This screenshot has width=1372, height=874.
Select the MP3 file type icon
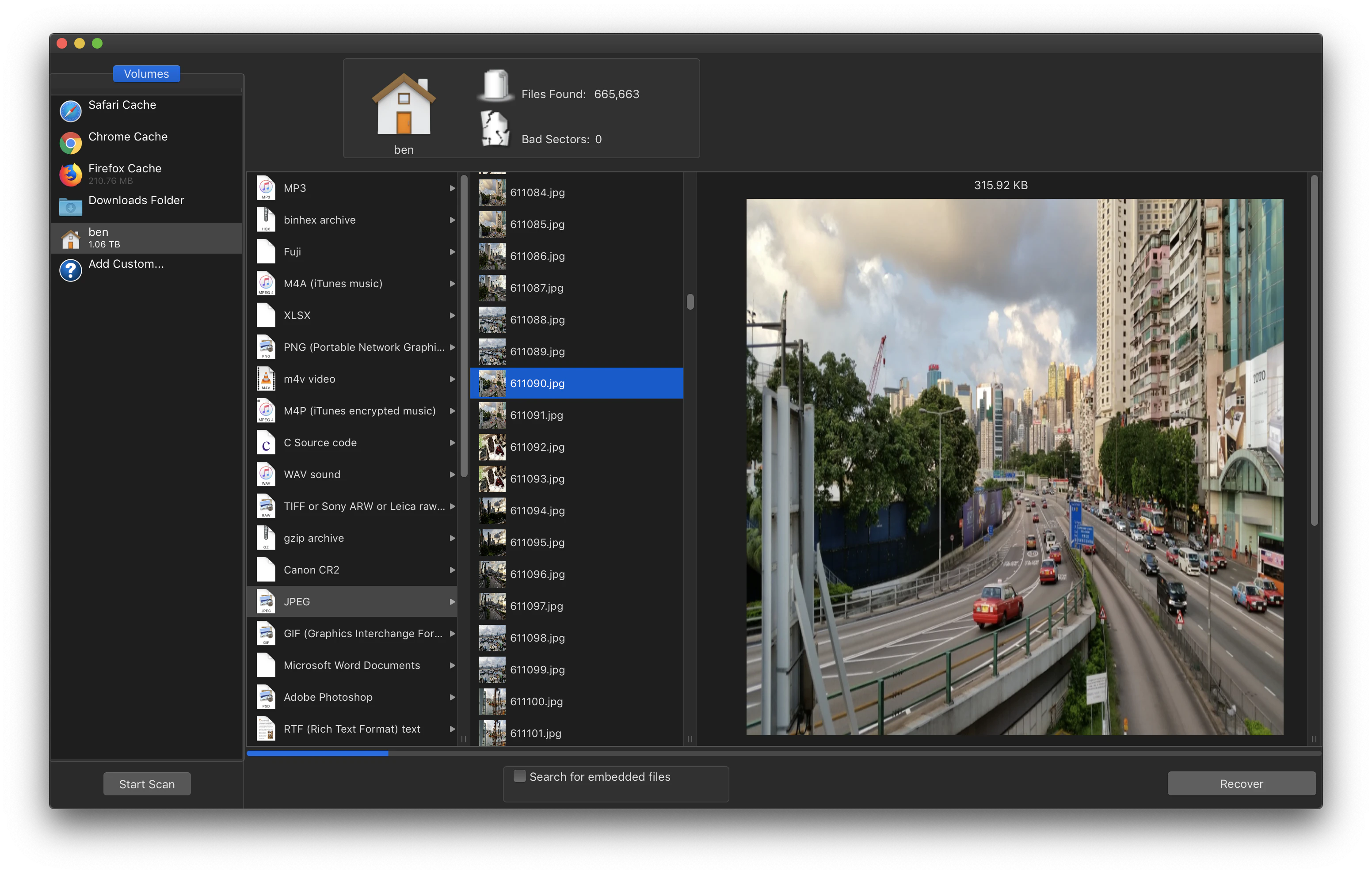point(266,187)
